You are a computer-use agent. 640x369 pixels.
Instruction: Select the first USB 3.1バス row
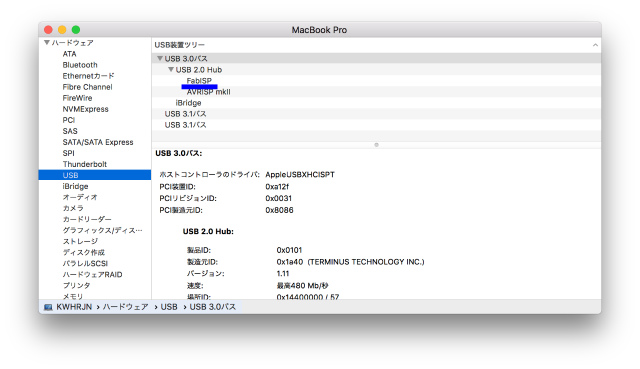coord(376,114)
